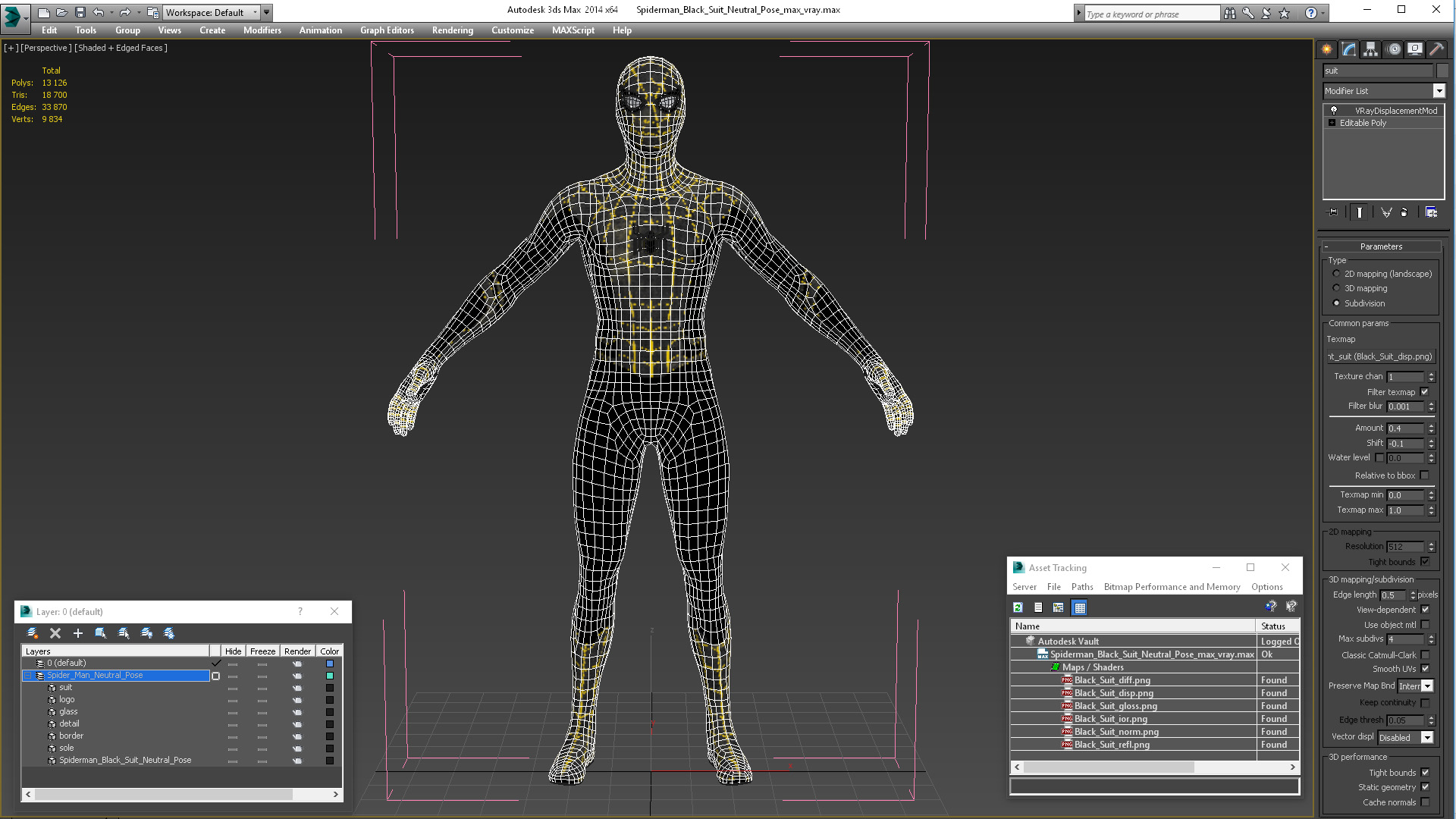Click the Open File folder icon
The width and height of the screenshot is (1456, 819).
(62, 12)
